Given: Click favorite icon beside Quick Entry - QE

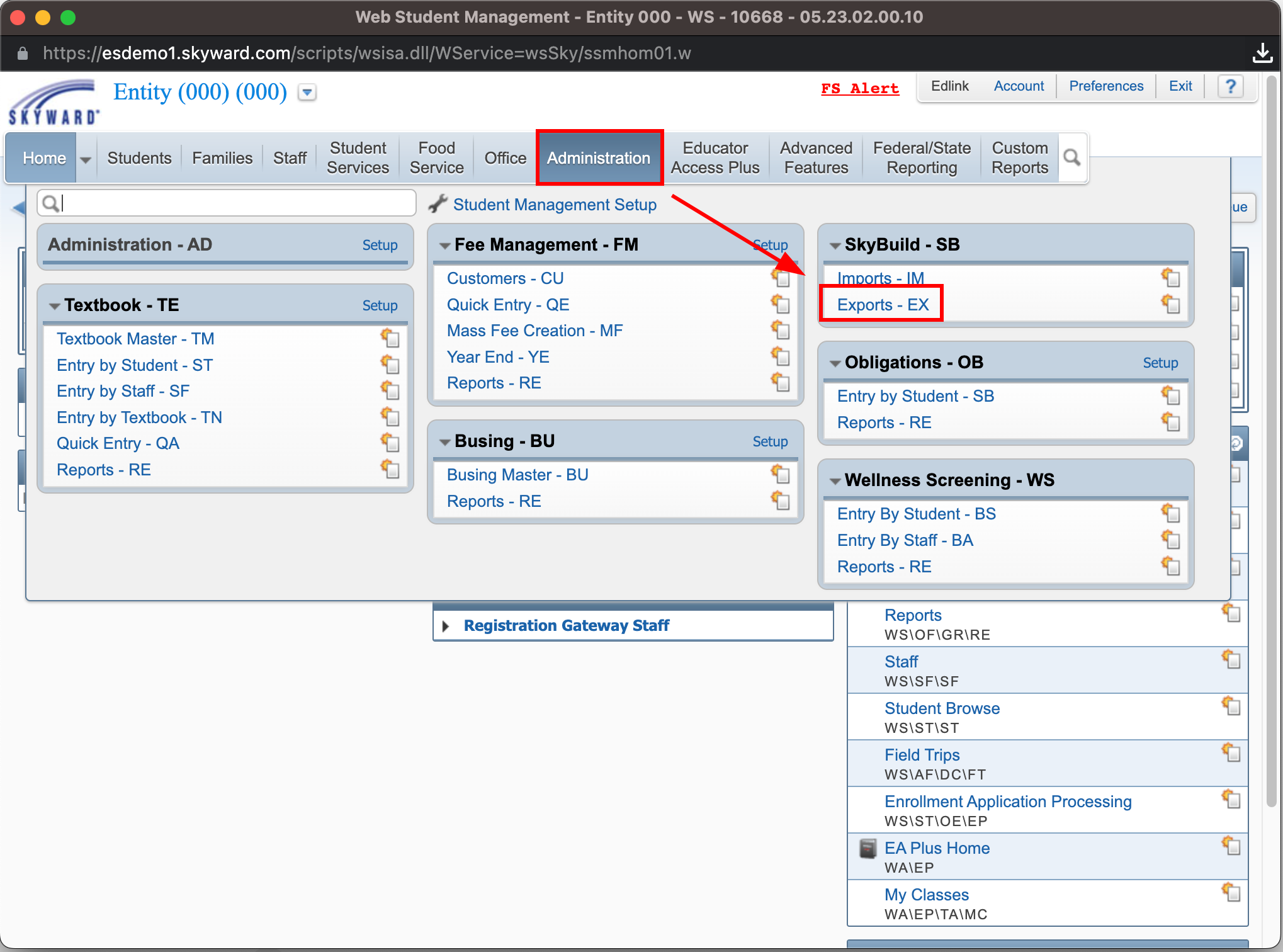Looking at the screenshot, I should click(x=781, y=304).
